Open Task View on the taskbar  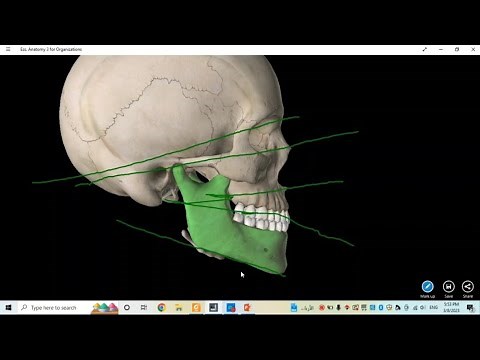tap(144, 307)
